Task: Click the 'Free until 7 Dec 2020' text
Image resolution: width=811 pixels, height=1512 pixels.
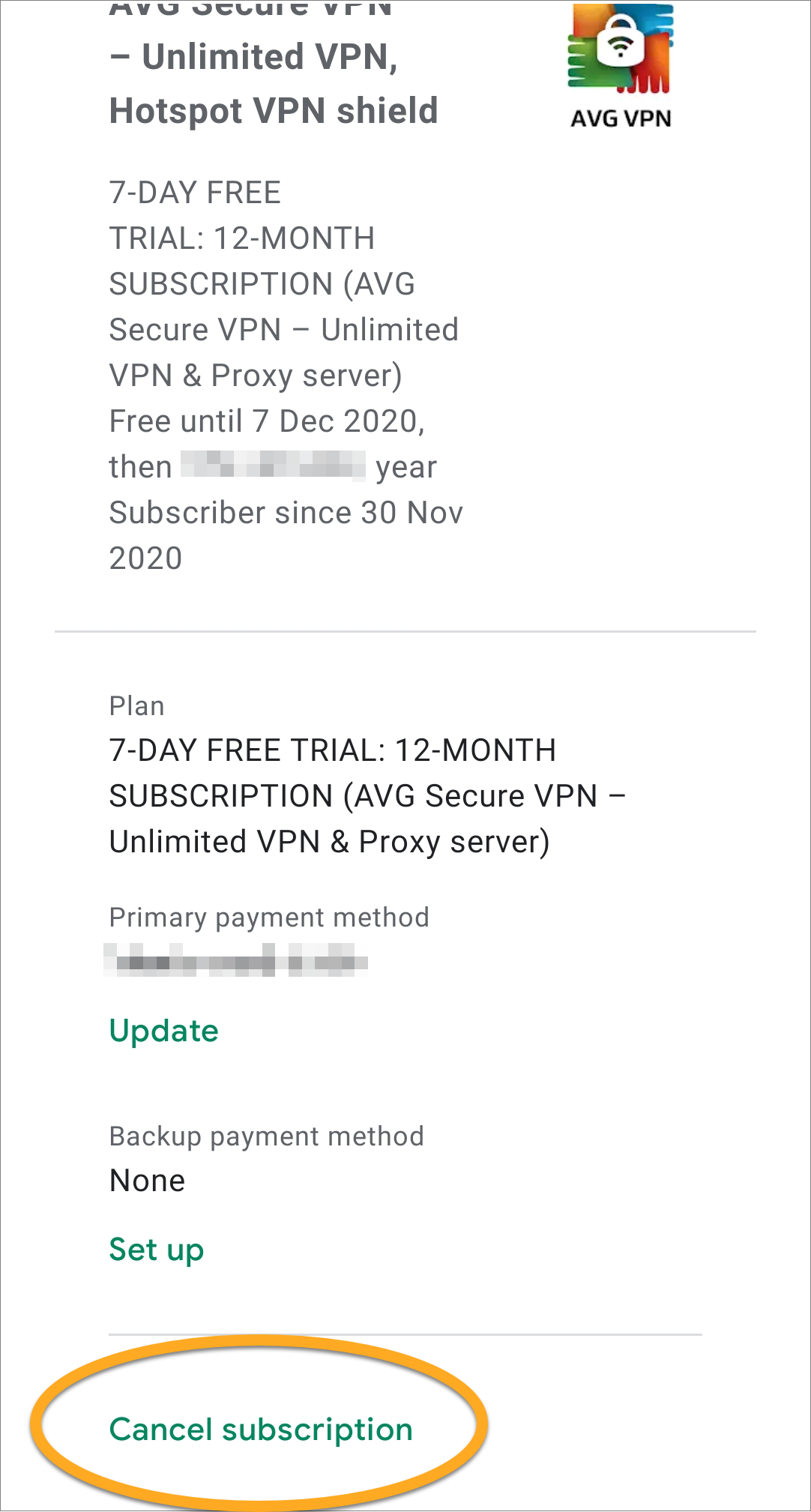Action: (x=267, y=421)
